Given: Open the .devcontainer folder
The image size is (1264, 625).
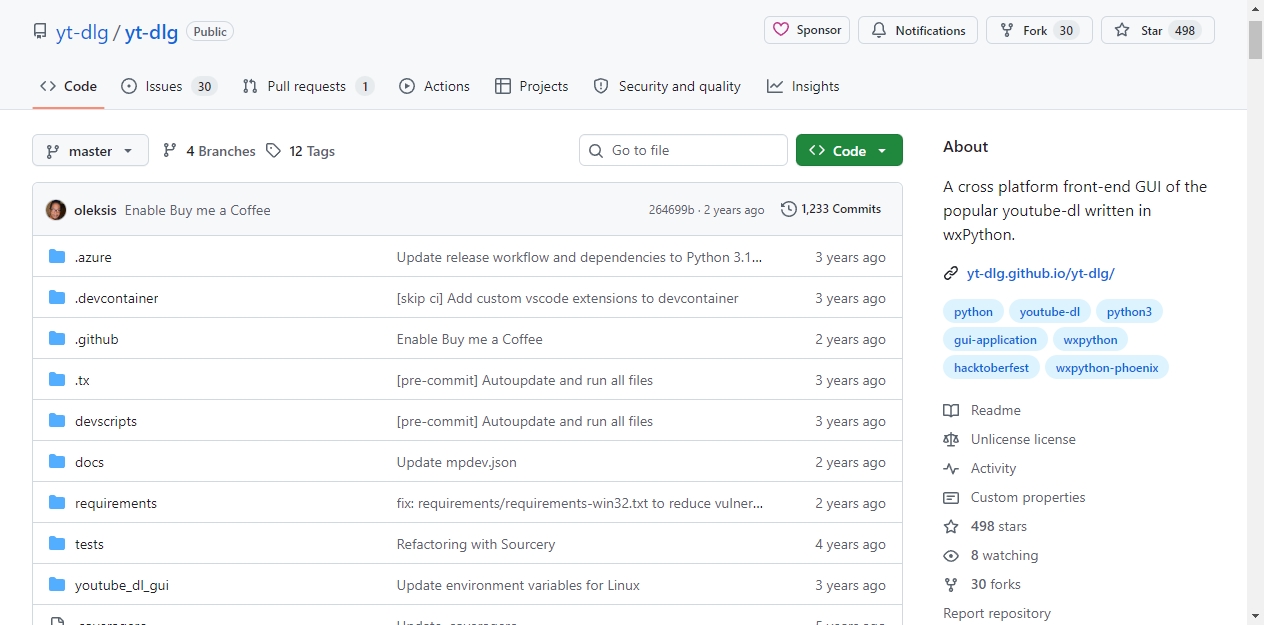Looking at the screenshot, I should (116, 298).
